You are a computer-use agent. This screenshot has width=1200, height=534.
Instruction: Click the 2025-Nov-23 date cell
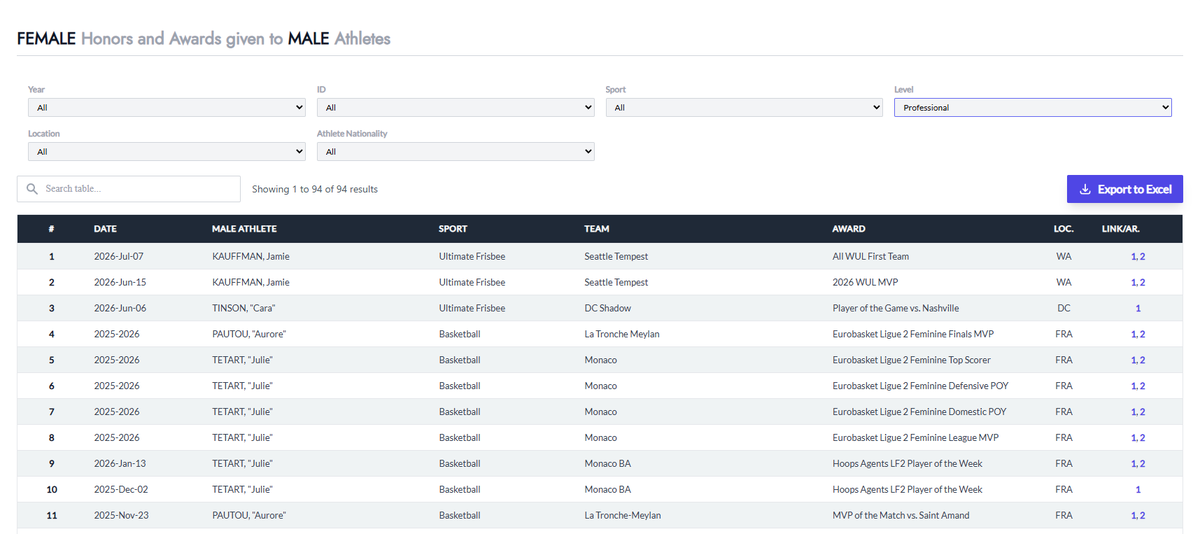[x=120, y=516]
